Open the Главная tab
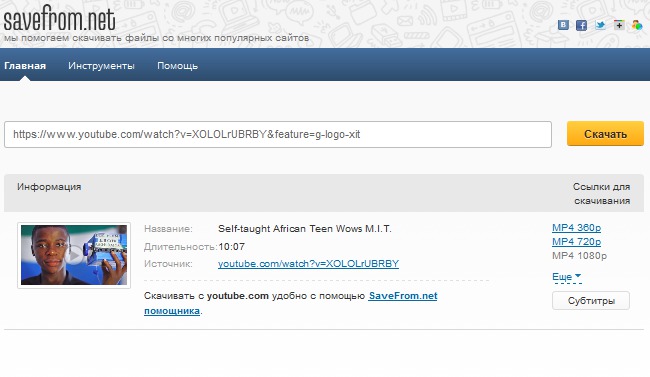The width and height of the screenshot is (650, 377). [x=25, y=66]
